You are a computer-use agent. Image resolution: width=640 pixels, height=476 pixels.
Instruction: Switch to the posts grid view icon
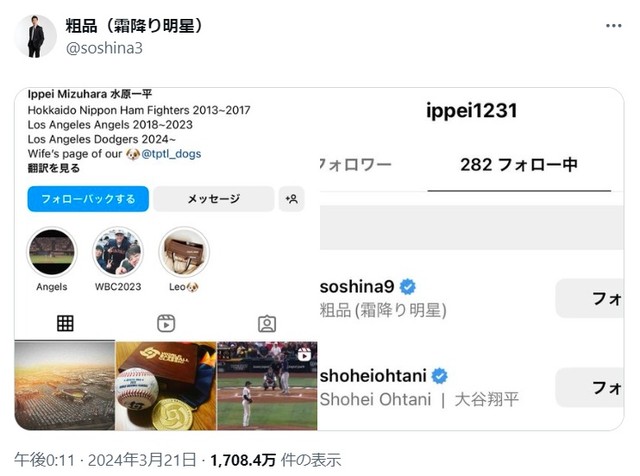coord(65,323)
